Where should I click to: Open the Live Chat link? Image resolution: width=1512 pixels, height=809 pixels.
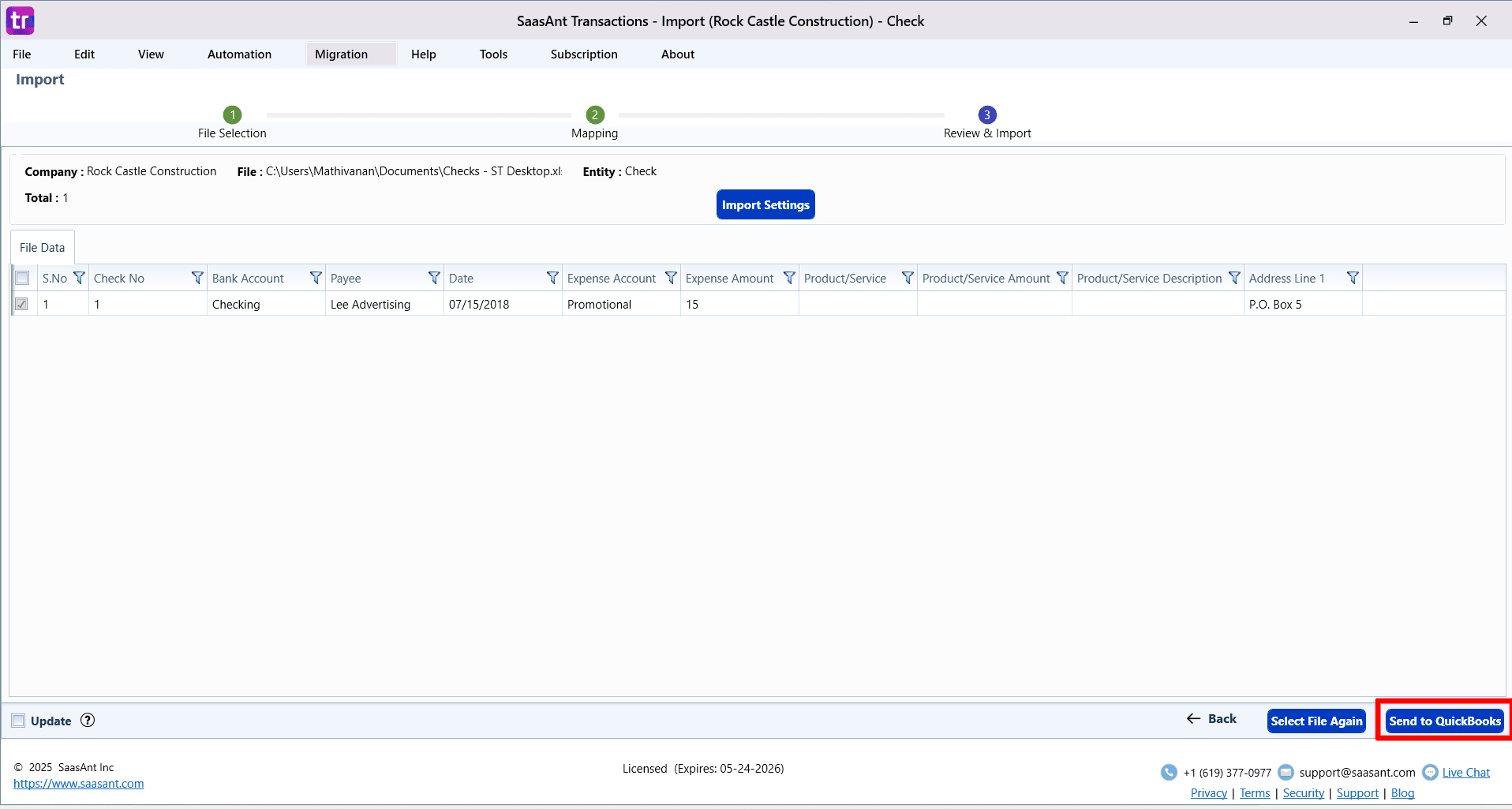[x=1466, y=773]
